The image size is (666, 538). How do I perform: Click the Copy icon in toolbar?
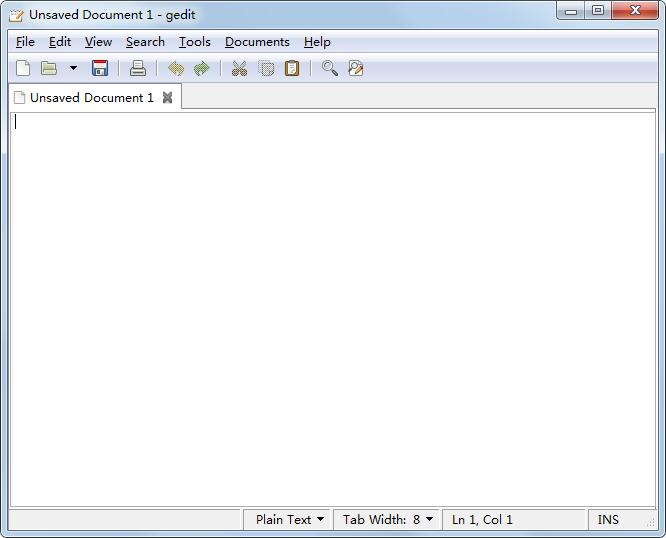266,69
